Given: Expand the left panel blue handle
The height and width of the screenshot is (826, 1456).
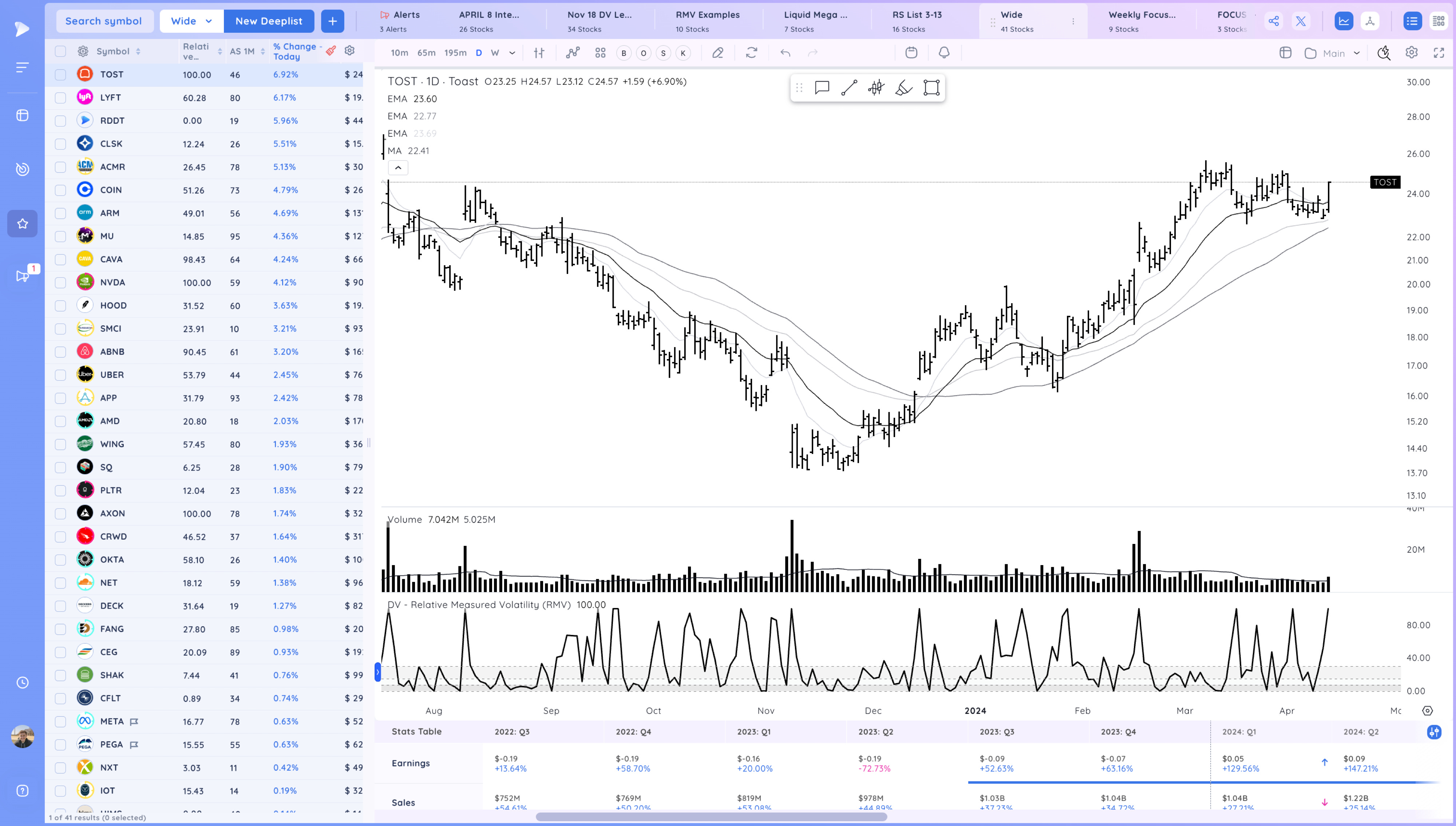Looking at the screenshot, I should pos(378,672).
